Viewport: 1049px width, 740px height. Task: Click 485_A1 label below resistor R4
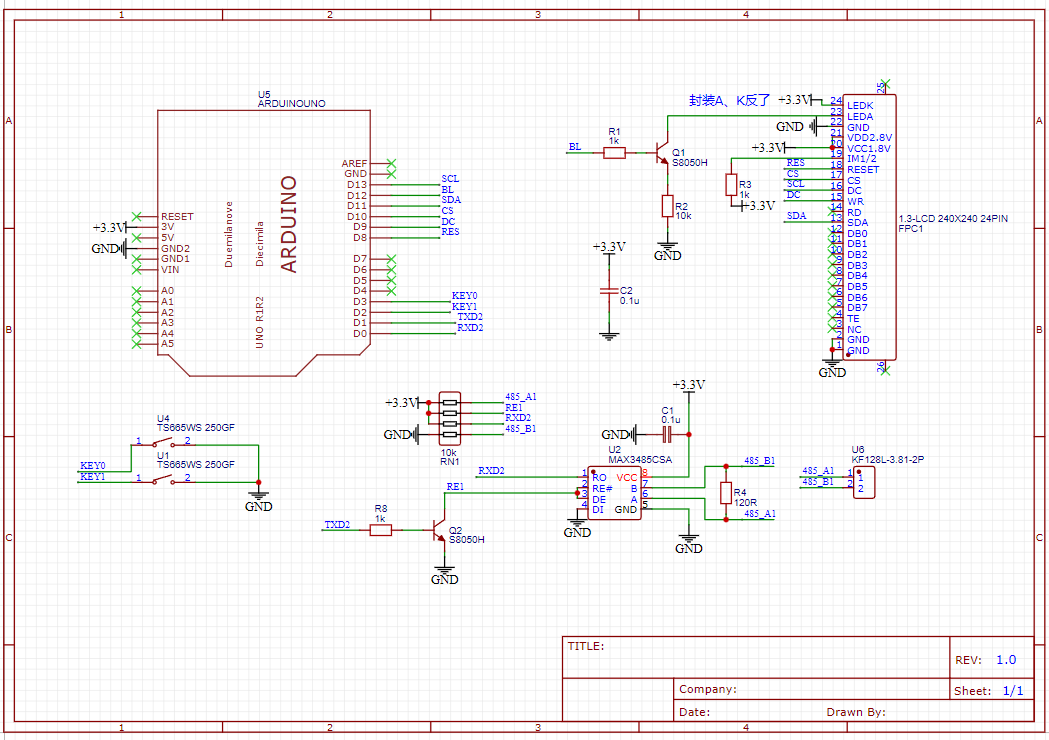tap(759, 514)
